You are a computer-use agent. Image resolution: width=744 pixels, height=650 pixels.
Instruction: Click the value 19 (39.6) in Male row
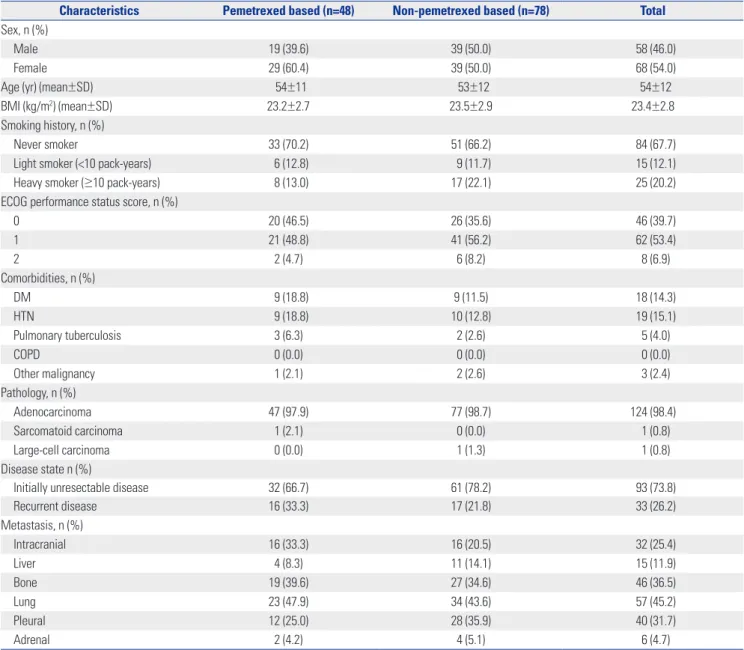288,49
